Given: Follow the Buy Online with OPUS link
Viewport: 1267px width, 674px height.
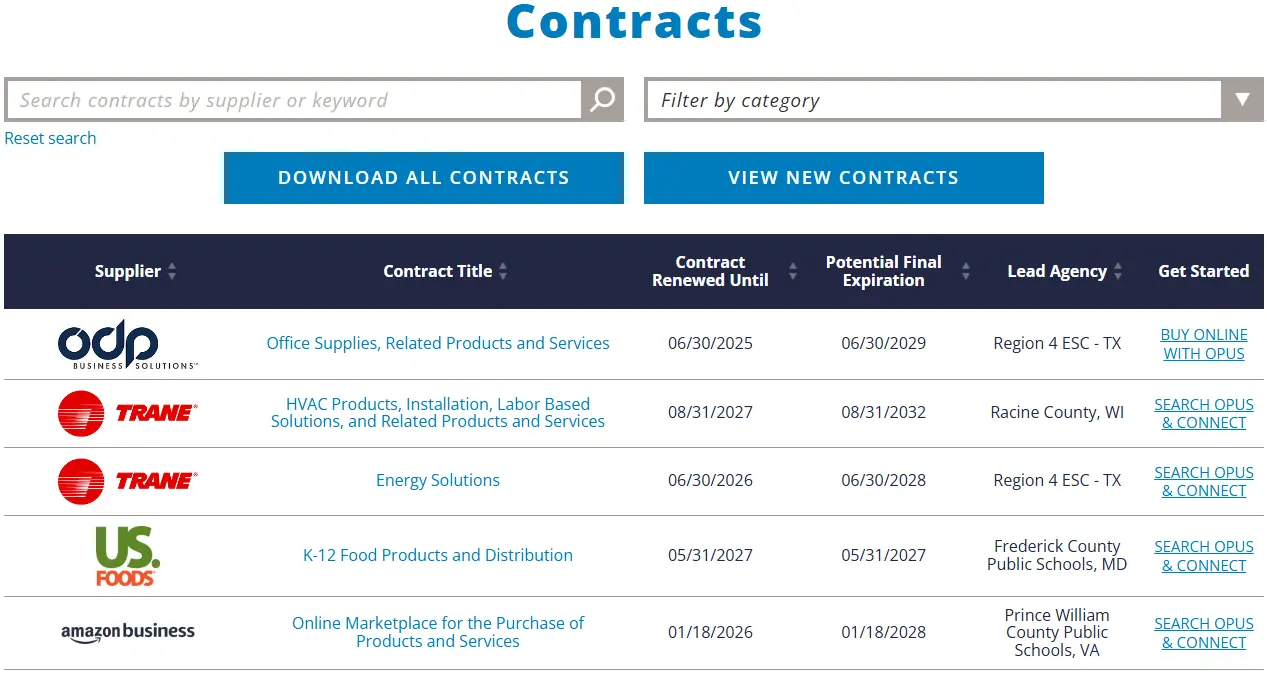Looking at the screenshot, I should [x=1204, y=344].
